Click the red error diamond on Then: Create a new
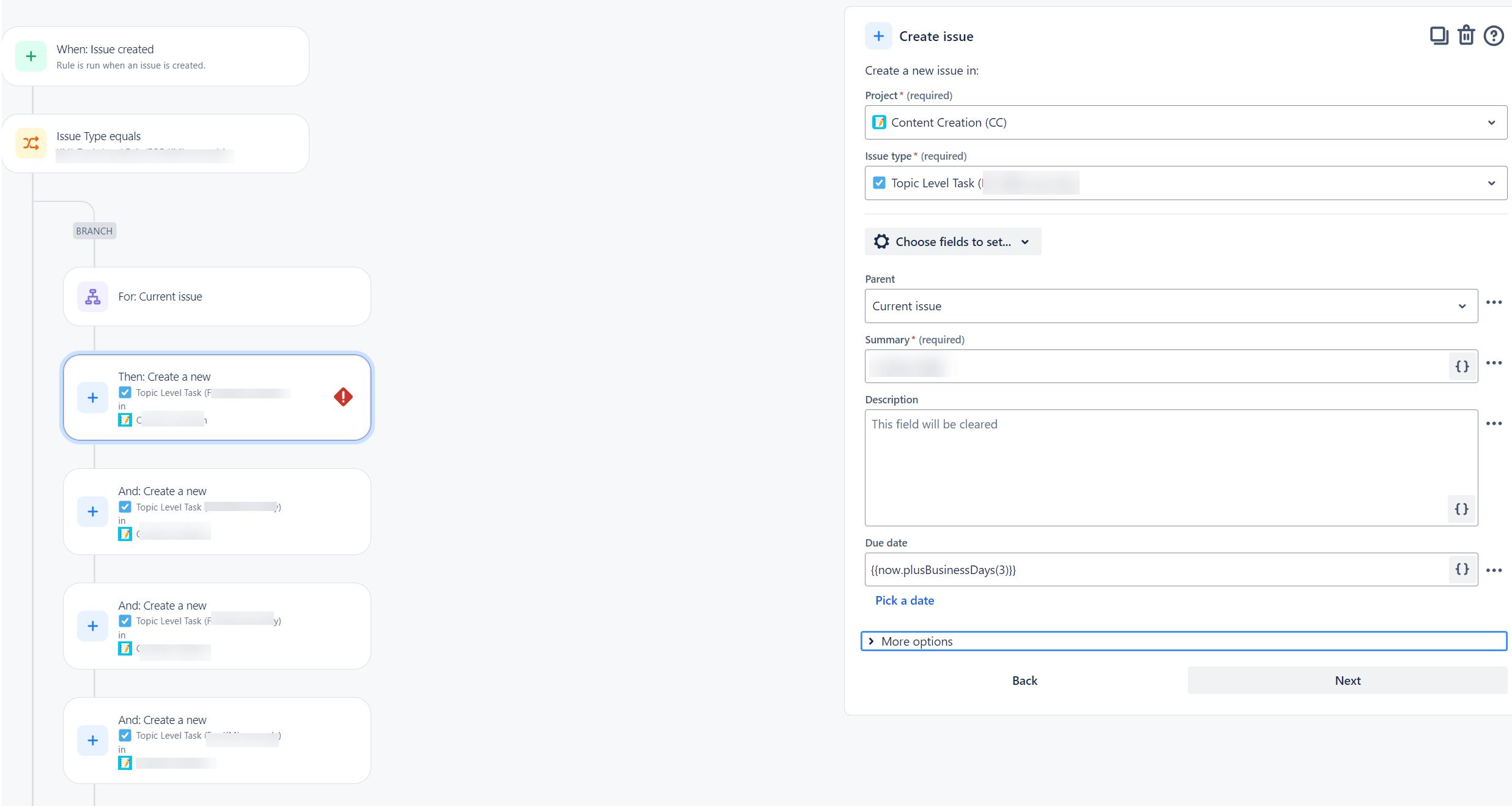 pos(343,397)
